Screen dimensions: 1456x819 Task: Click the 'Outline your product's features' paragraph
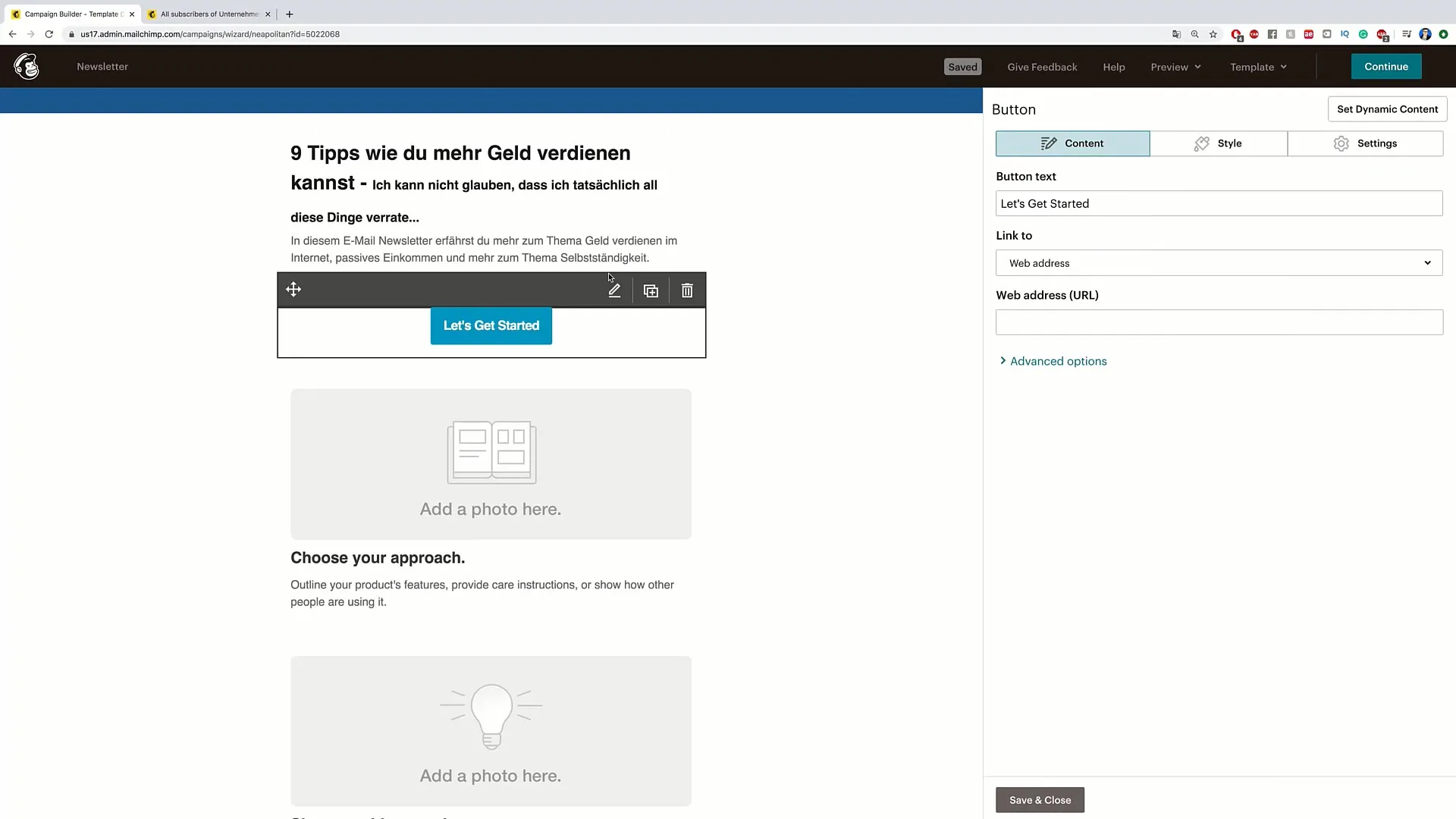[x=482, y=593]
